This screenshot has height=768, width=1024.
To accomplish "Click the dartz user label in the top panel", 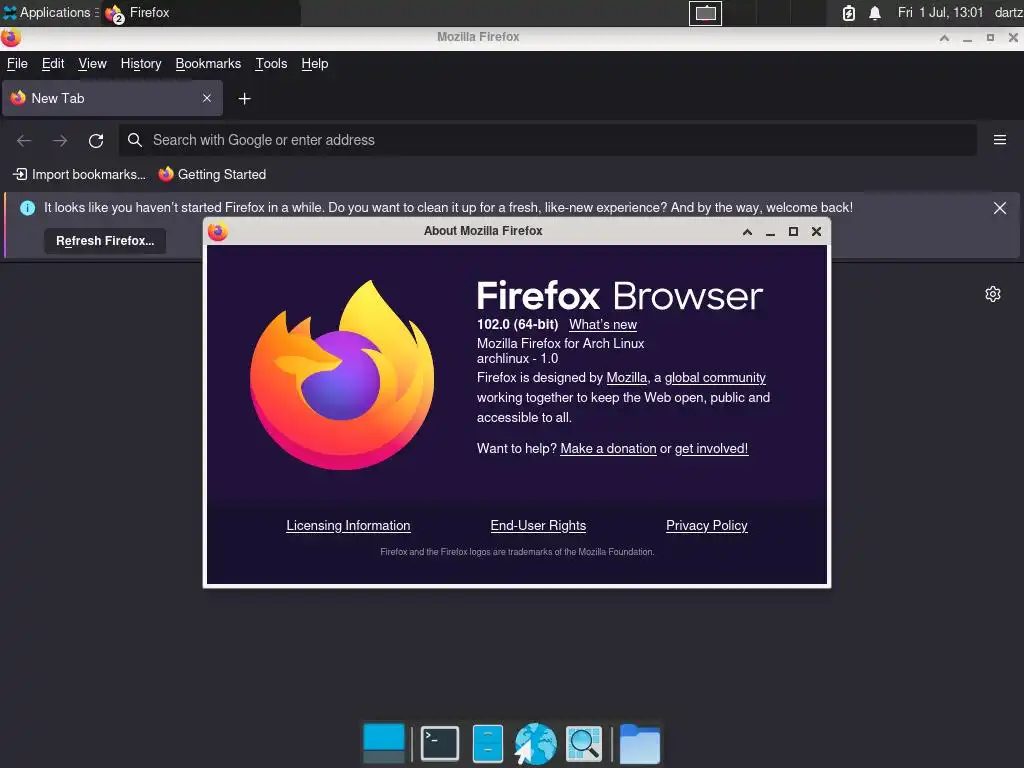I will coord(1008,12).
